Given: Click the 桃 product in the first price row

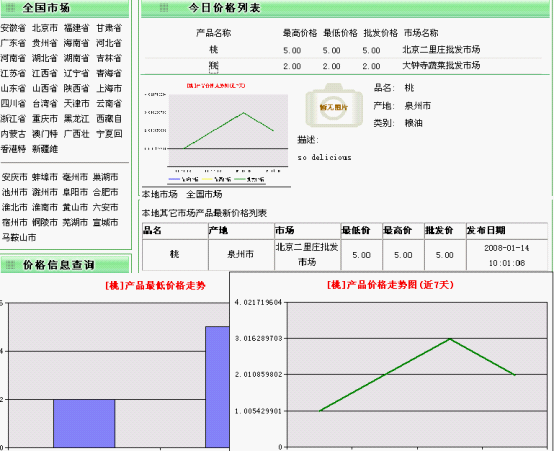Looking at the screenshot, I should pos(213,49).
